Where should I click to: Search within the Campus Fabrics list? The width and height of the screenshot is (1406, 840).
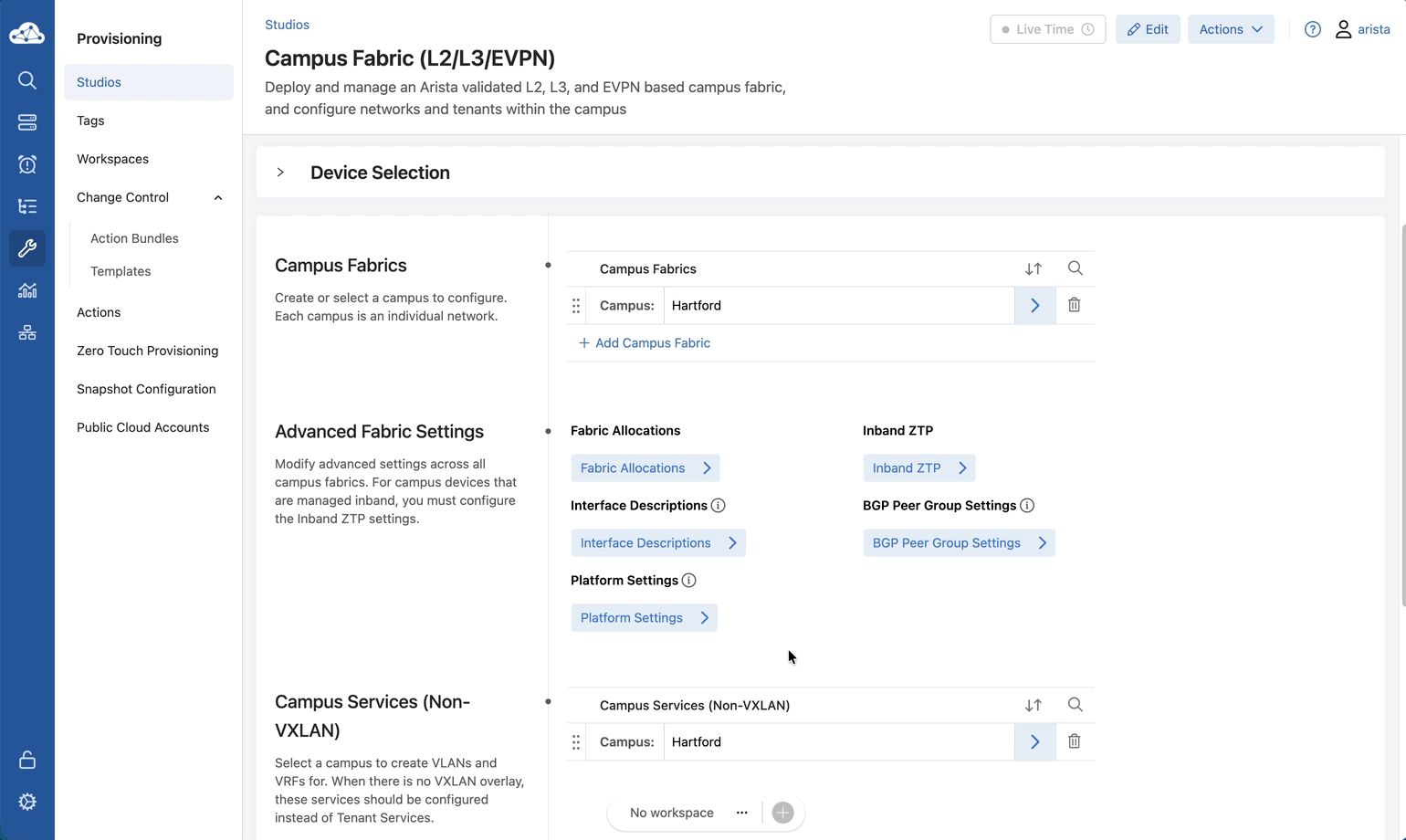tap(1075, 268)
